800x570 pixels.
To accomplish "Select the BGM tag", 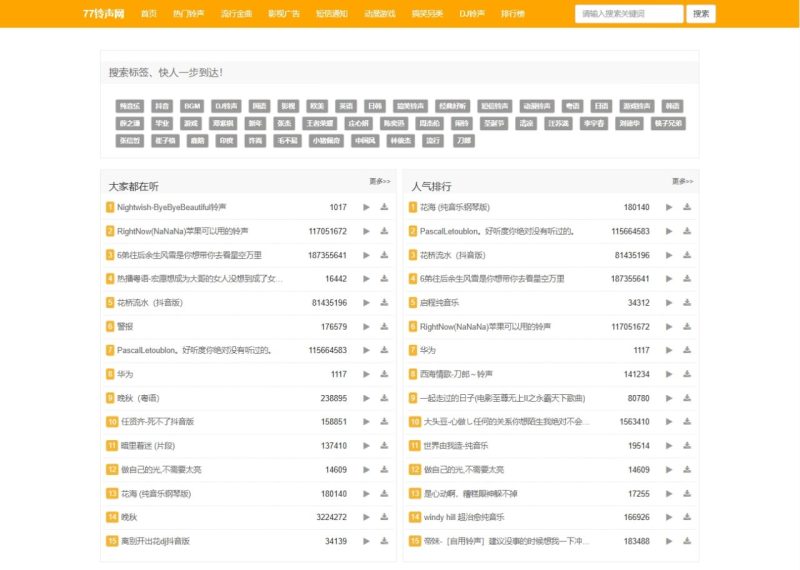I will (x=192, y=106).
